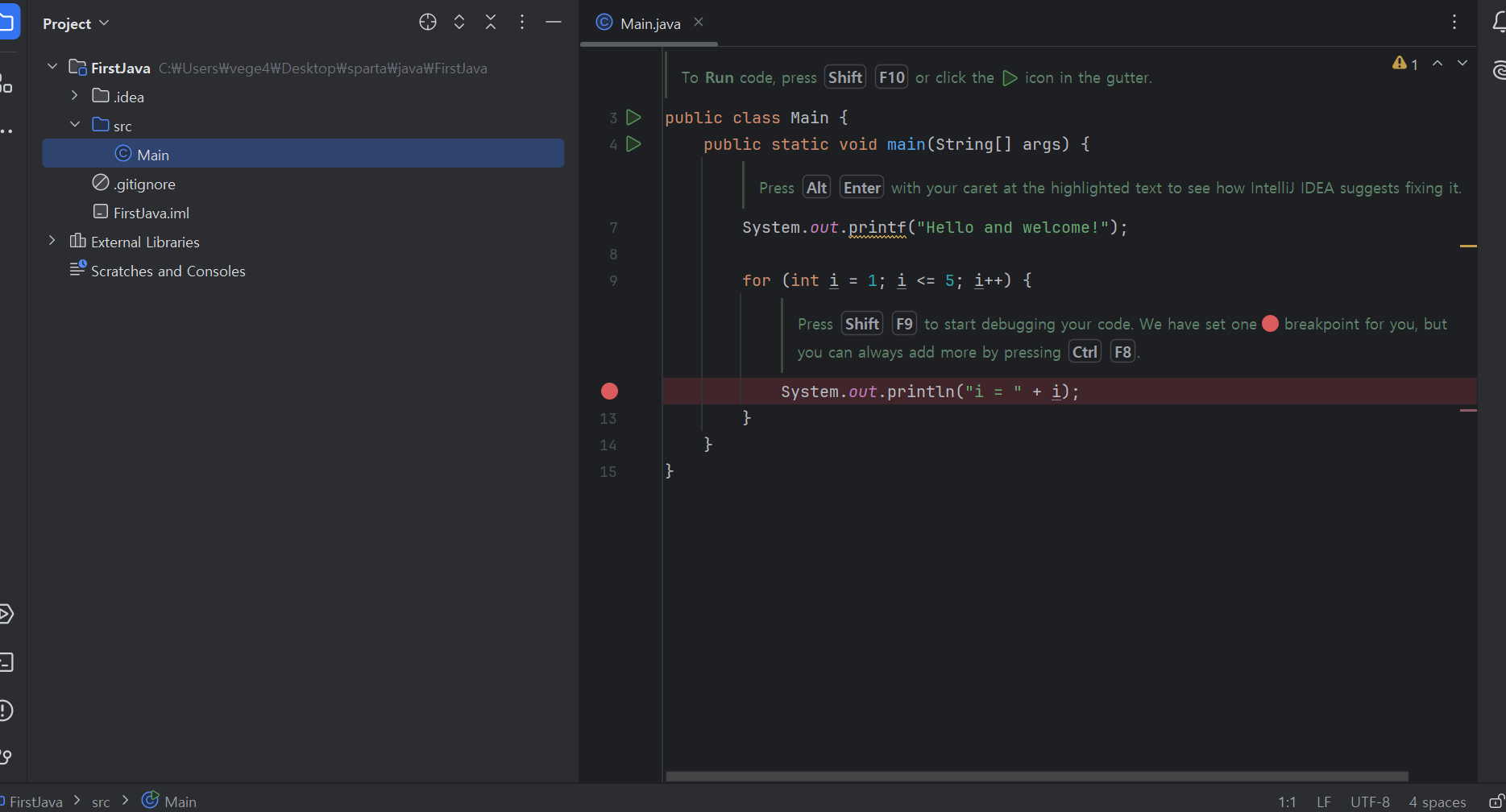Open the Project view dropdown
This screenshot has height=812, width=1506.
pos(76,23)
